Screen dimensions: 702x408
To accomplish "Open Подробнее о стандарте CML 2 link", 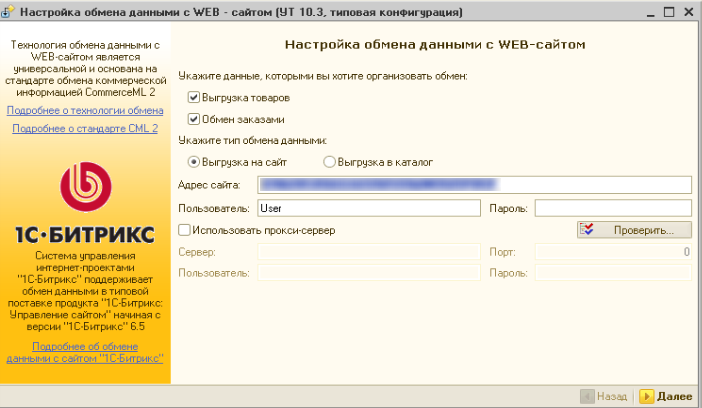I will (85, 128).
